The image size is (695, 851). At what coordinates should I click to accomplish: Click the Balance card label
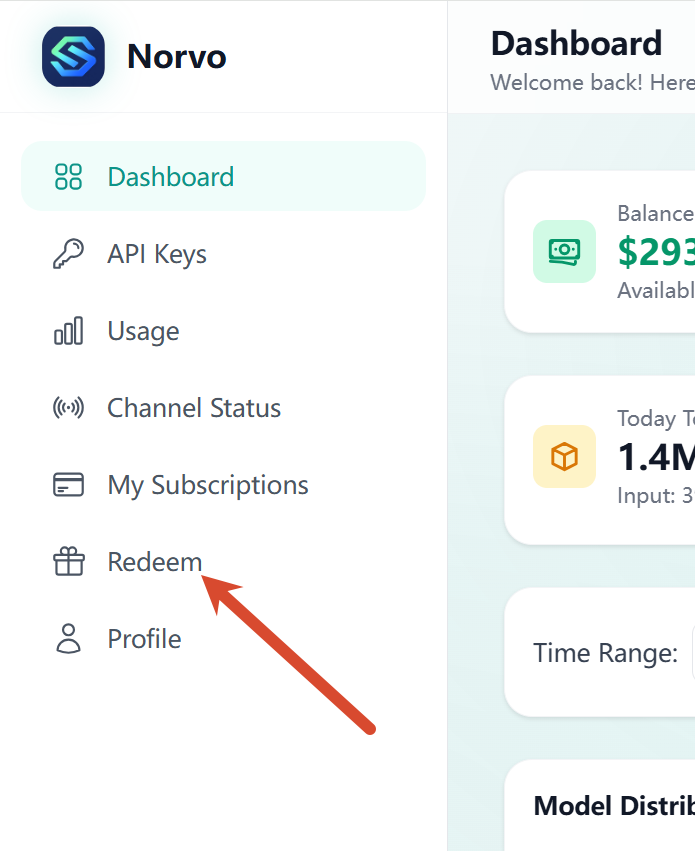pos(656,213)
